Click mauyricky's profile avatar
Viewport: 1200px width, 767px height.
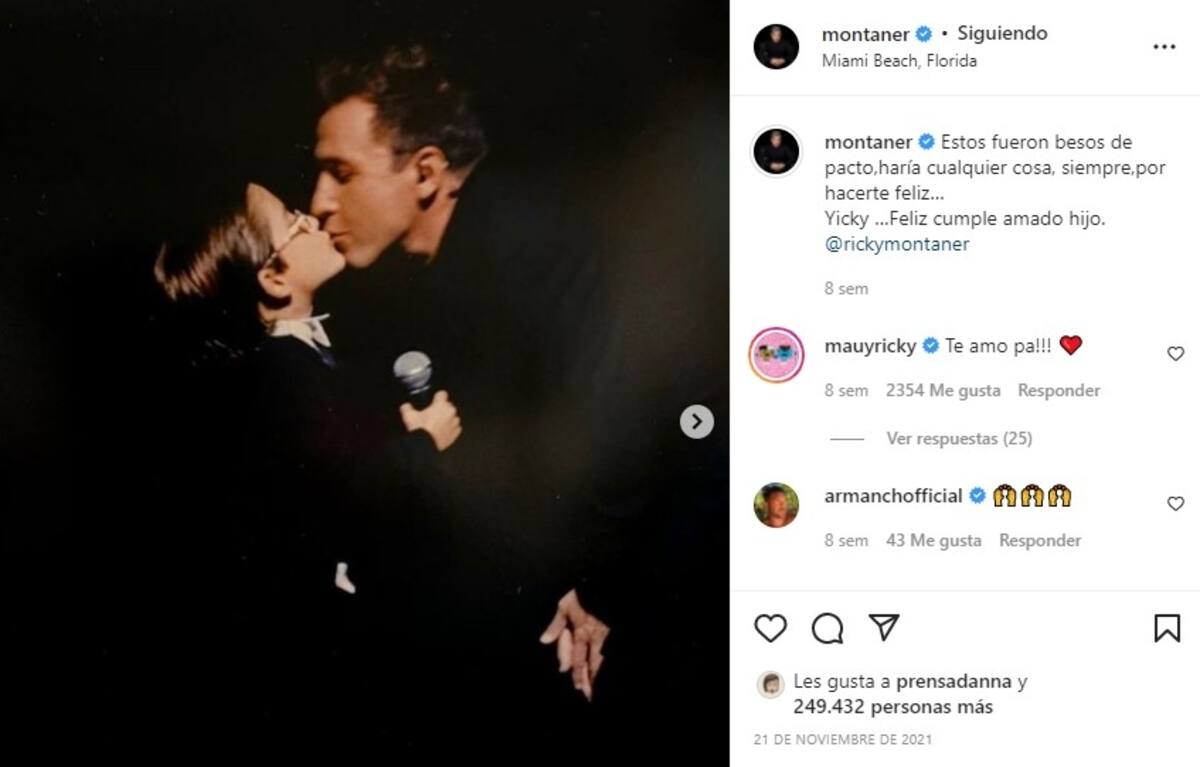click(x=776, y=355)
